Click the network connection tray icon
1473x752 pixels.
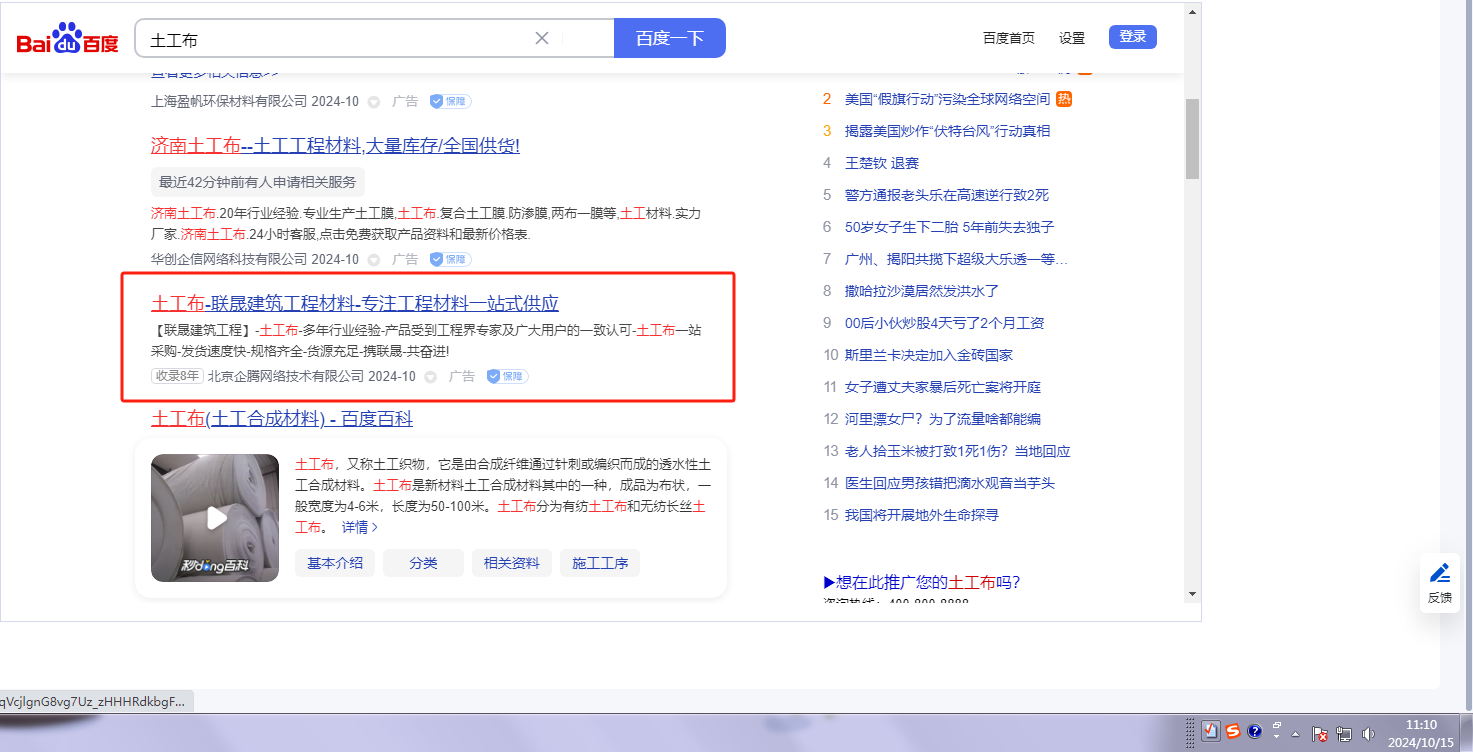1344,733
